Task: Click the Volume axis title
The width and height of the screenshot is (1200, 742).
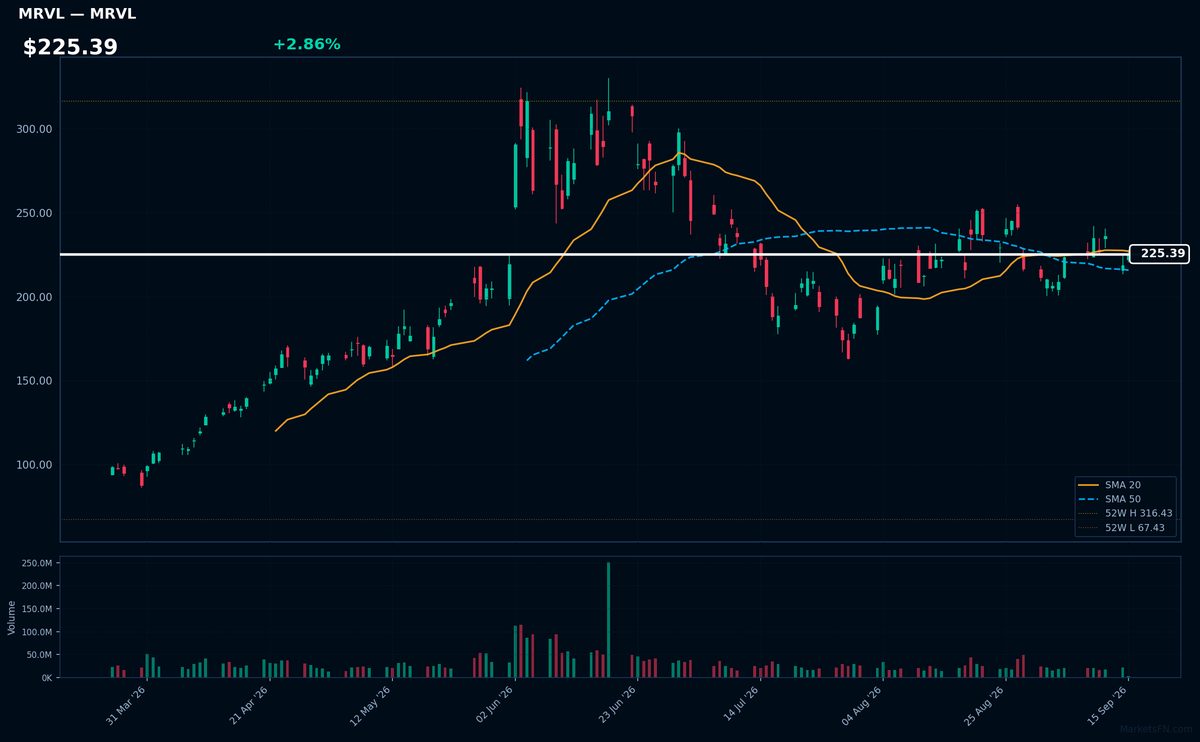Action: tap(12, 617)
